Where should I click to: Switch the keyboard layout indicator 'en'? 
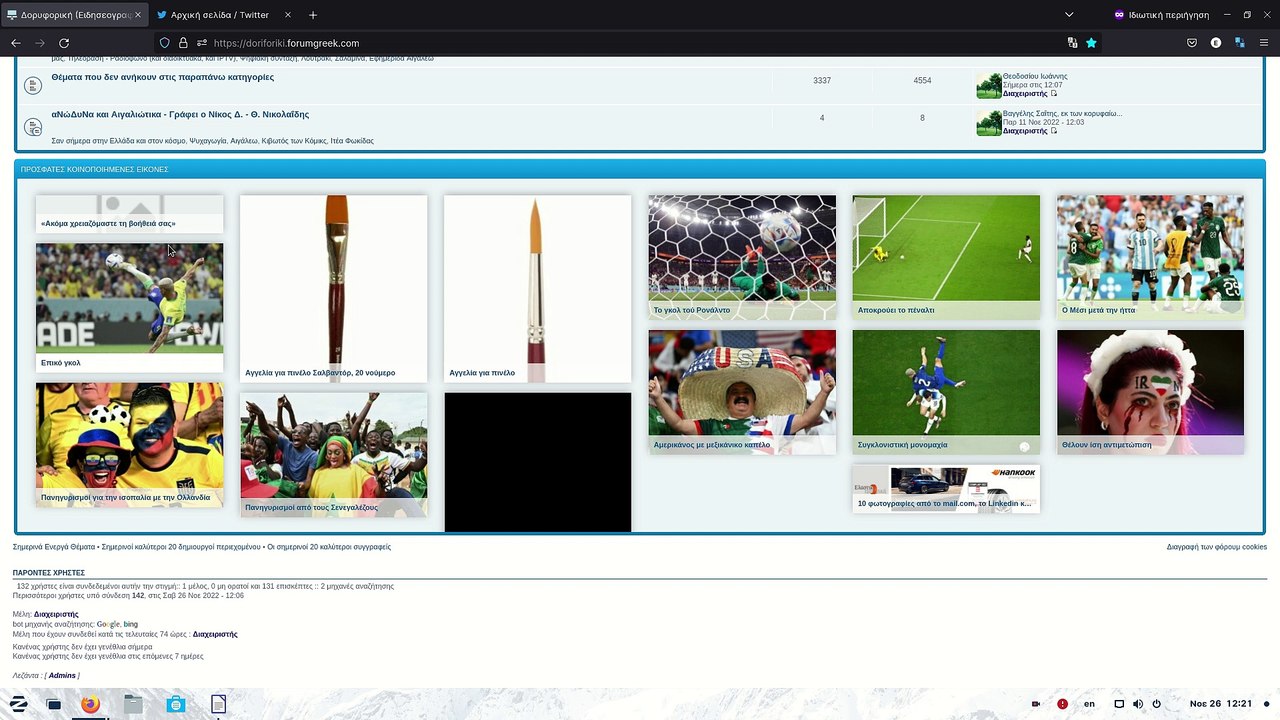pos(1090,704)
